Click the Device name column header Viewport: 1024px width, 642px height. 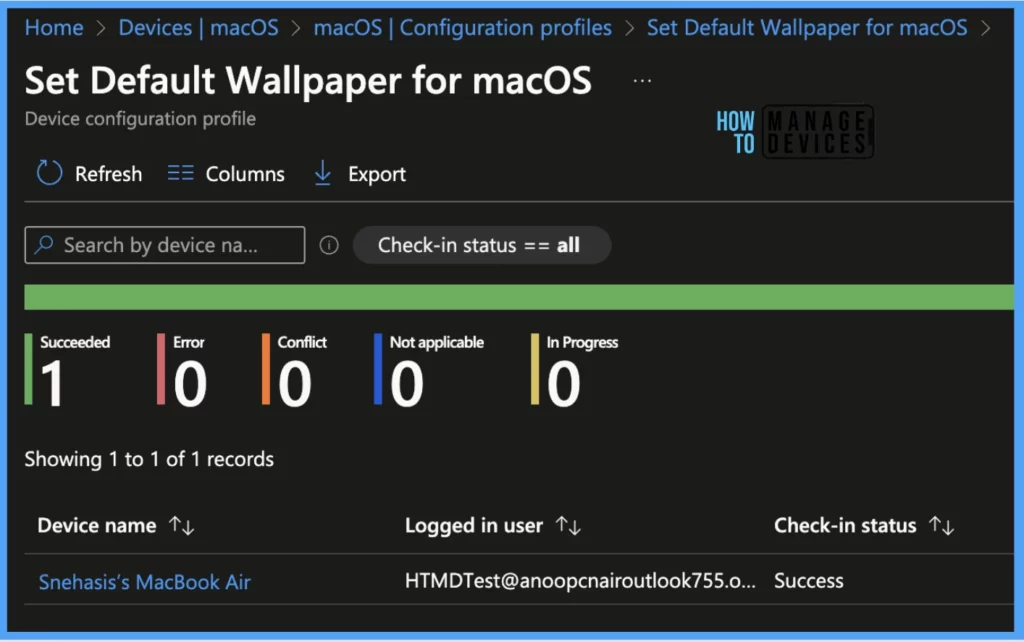click(x=97, y=525)
